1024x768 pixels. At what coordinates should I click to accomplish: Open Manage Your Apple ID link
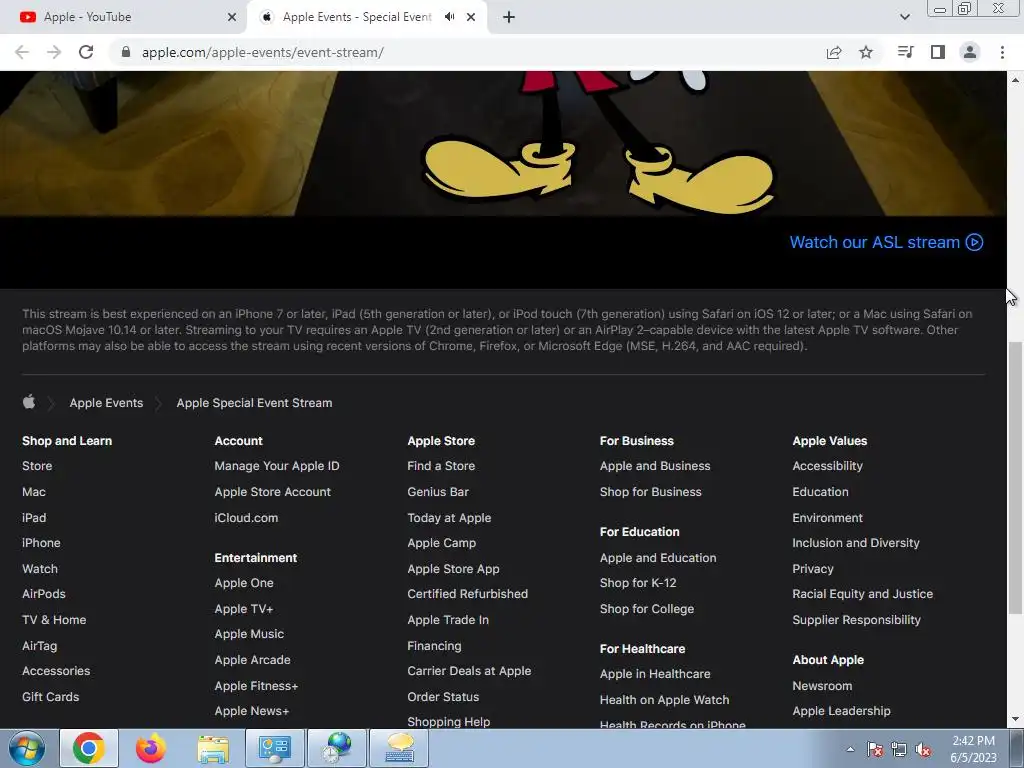coord(277,466)
